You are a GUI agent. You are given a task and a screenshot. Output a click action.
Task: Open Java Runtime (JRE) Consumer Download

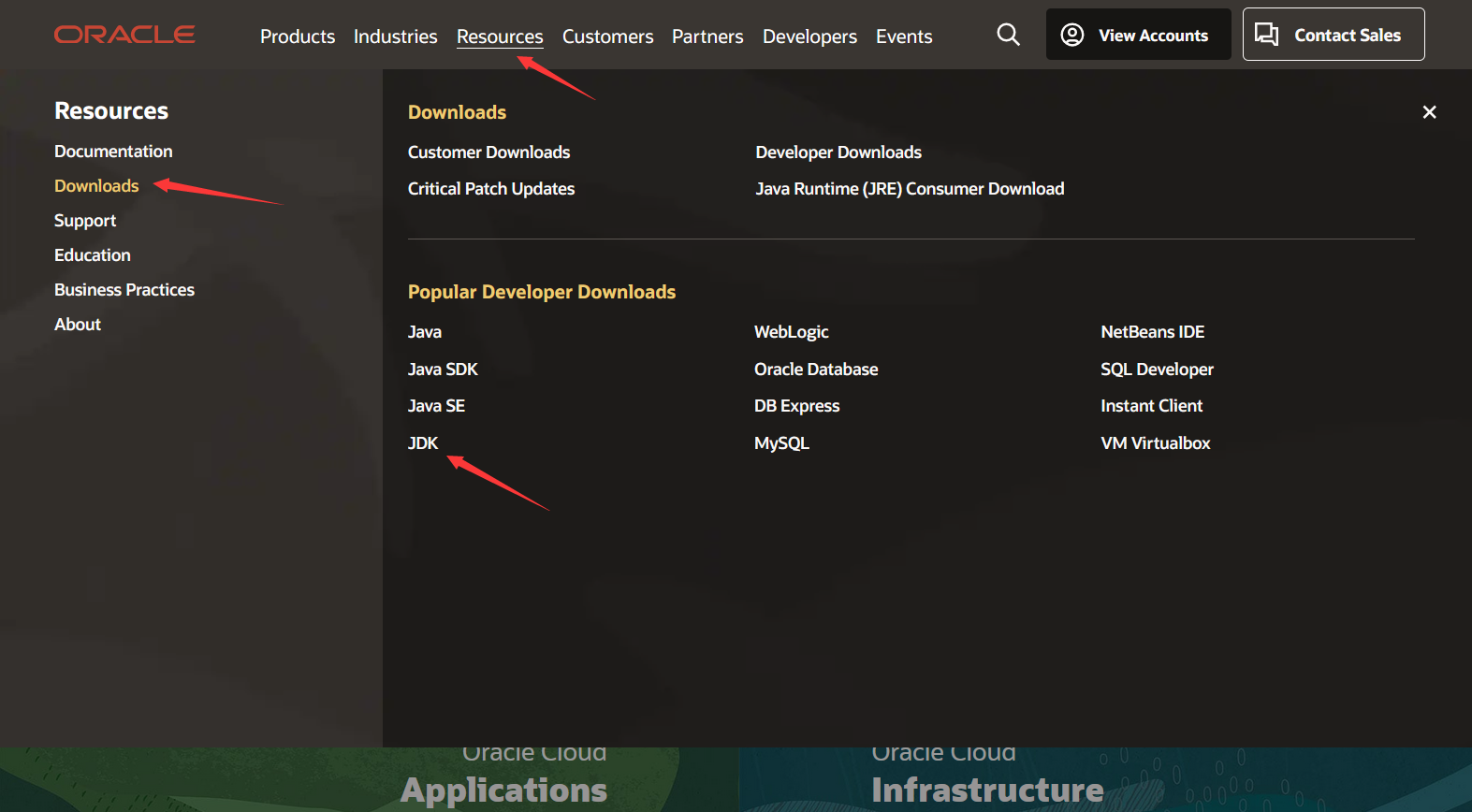tap(910, 189)
